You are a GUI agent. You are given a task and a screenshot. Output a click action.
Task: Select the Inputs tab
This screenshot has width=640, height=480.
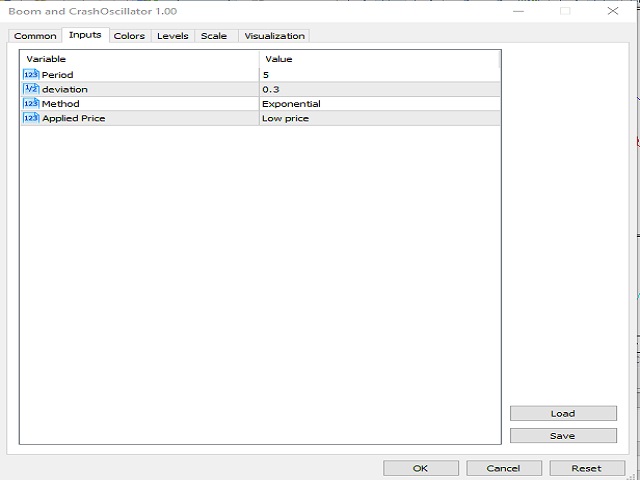click(85, 36)
